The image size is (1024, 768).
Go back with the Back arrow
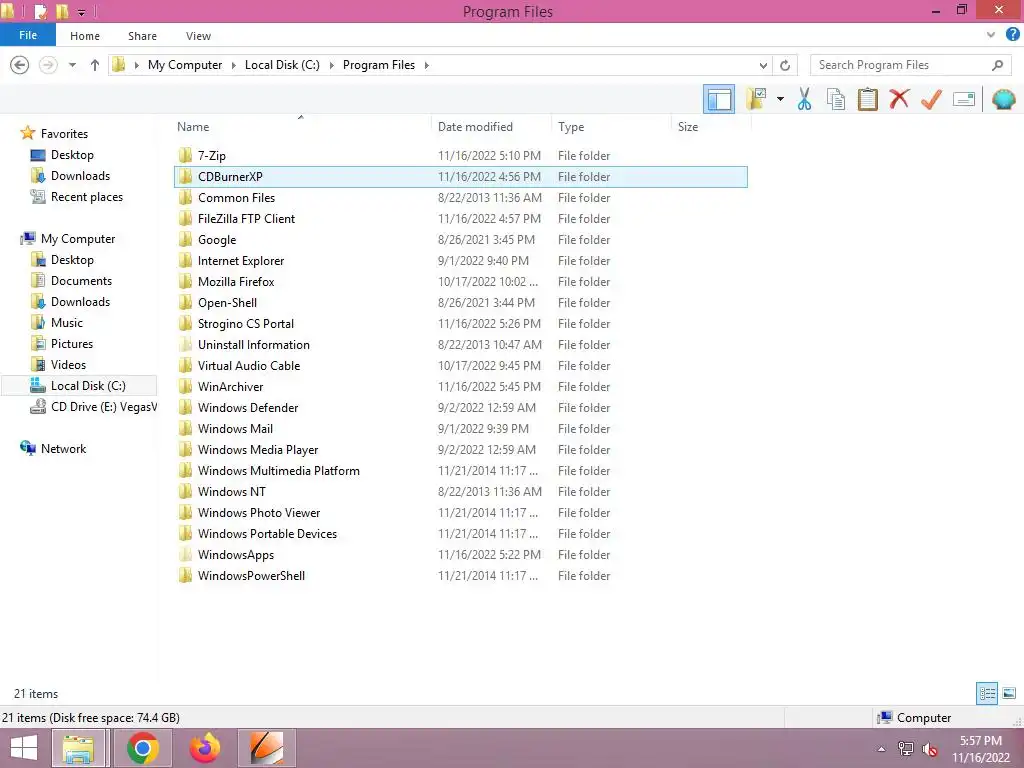point(20,65)
